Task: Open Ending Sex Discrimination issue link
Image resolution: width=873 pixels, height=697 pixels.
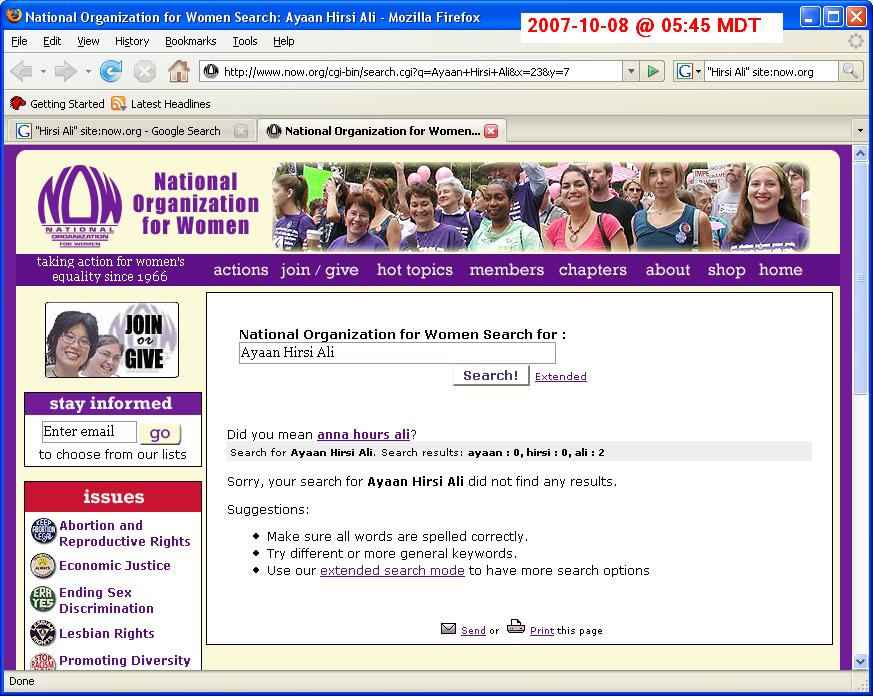Action: 106,600
